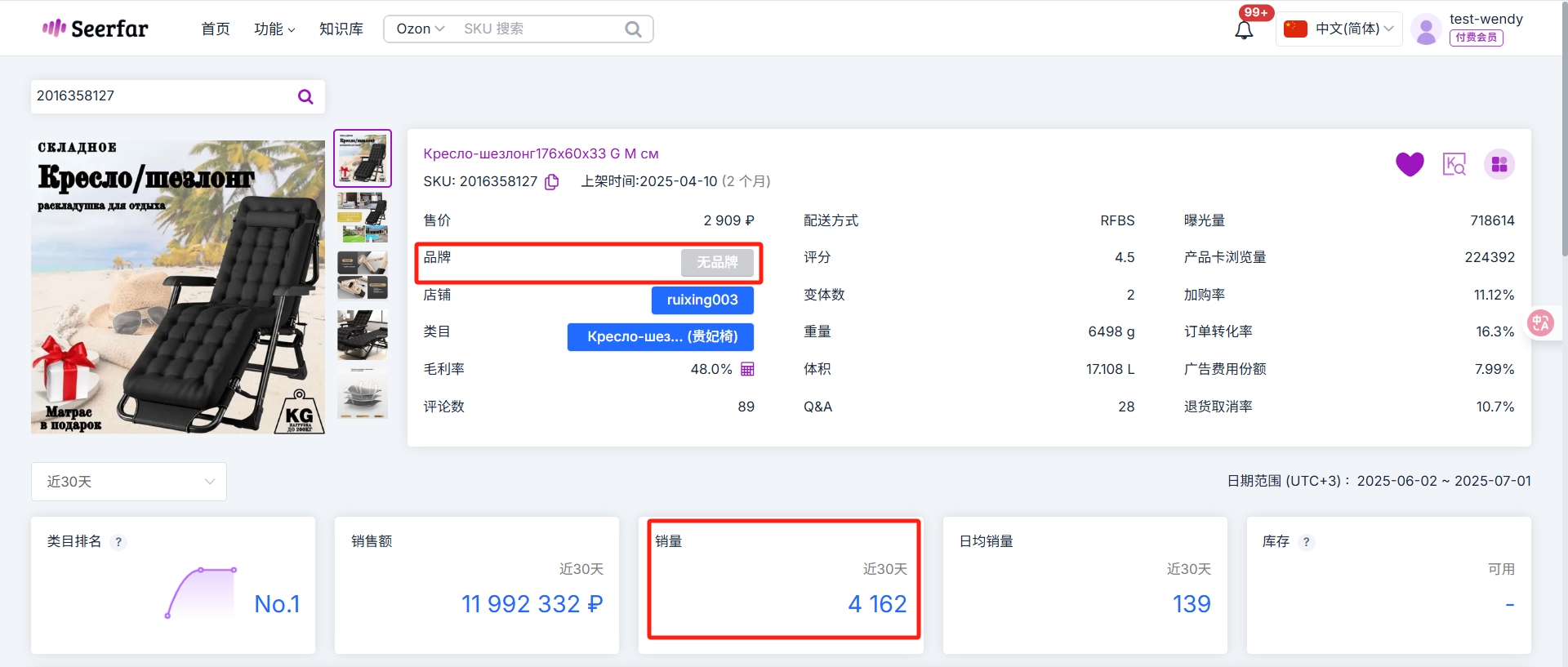Image resolution: width=1568 pixels, height=667 pixels.
Task: Select the fifth product thumbnail
Action: point(363,394)
